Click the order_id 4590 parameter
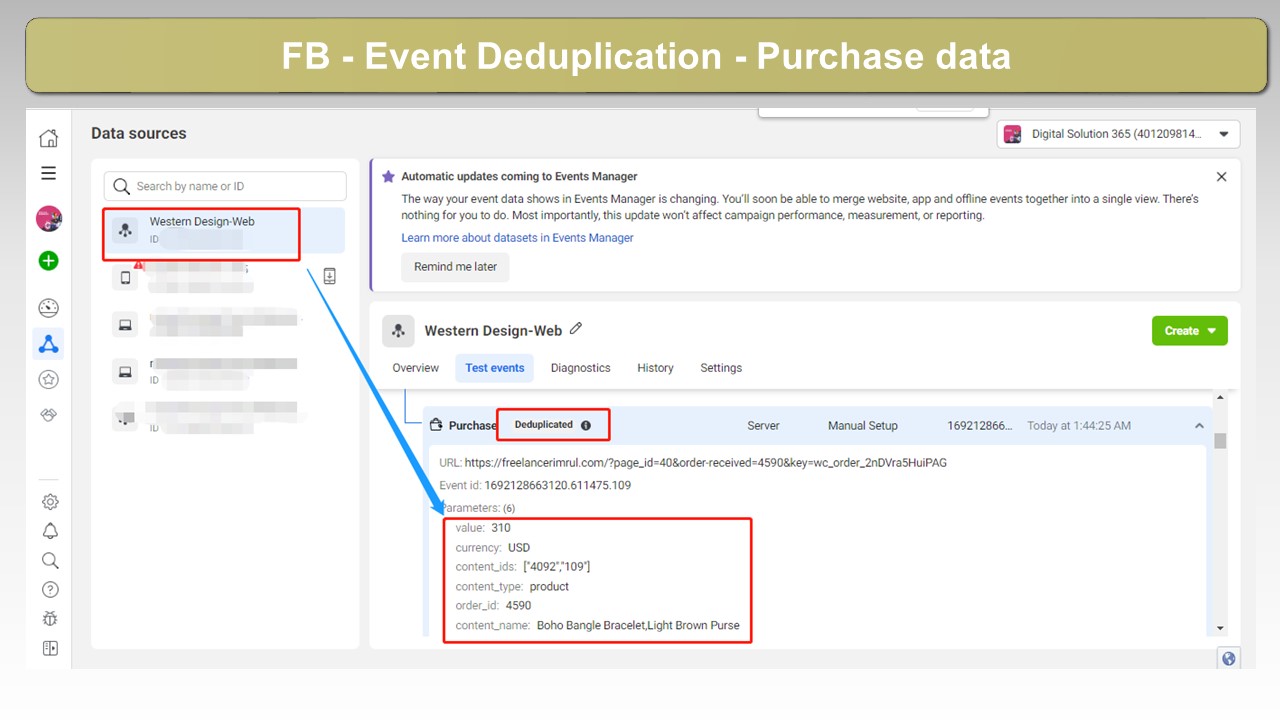The height and width of the screenshot is (720, 1280). click(493, 606)
